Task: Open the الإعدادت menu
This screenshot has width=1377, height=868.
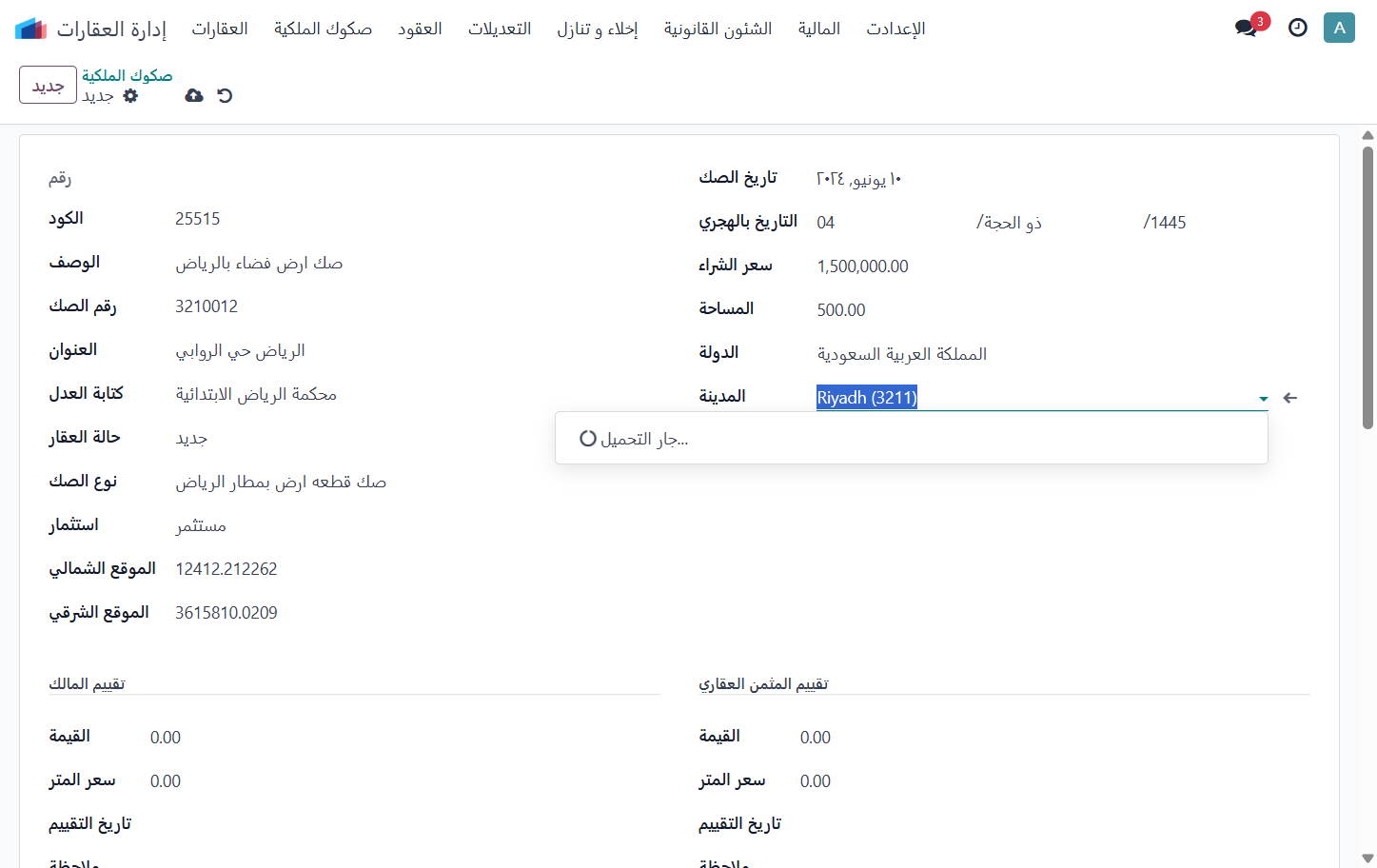Action: coord(895,29)
